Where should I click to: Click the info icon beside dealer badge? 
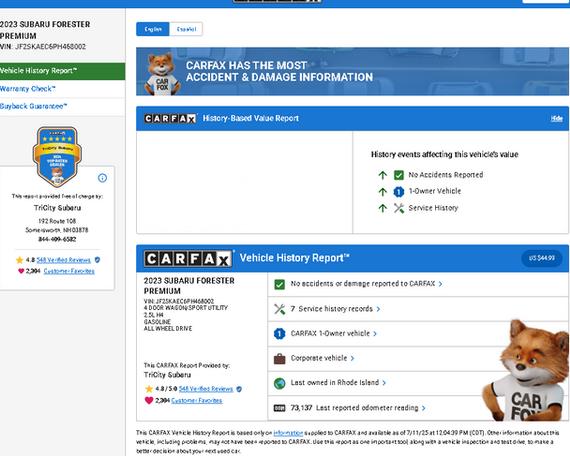coord(103,178)
